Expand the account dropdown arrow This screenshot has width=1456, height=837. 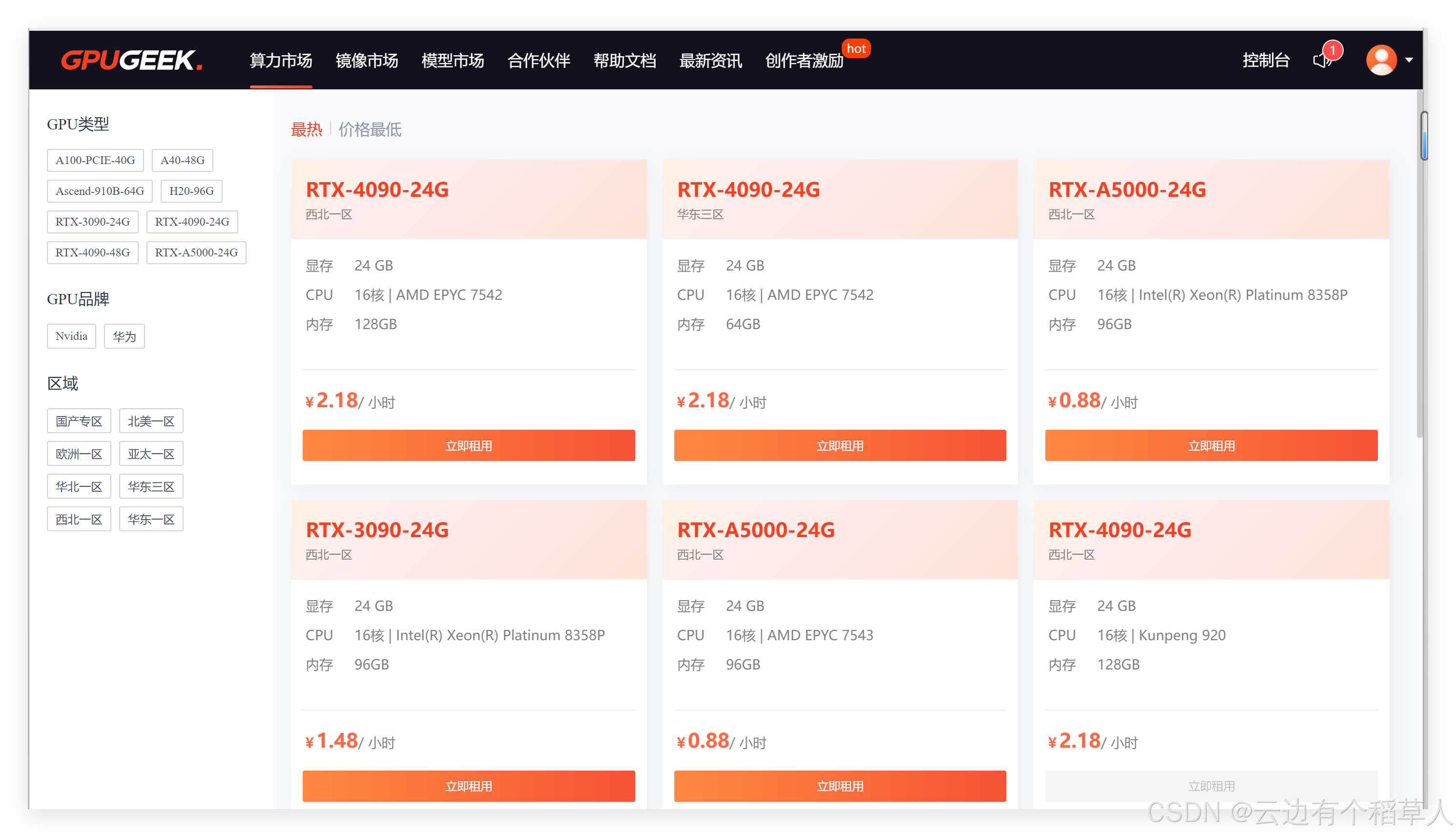pos(1409,60)
